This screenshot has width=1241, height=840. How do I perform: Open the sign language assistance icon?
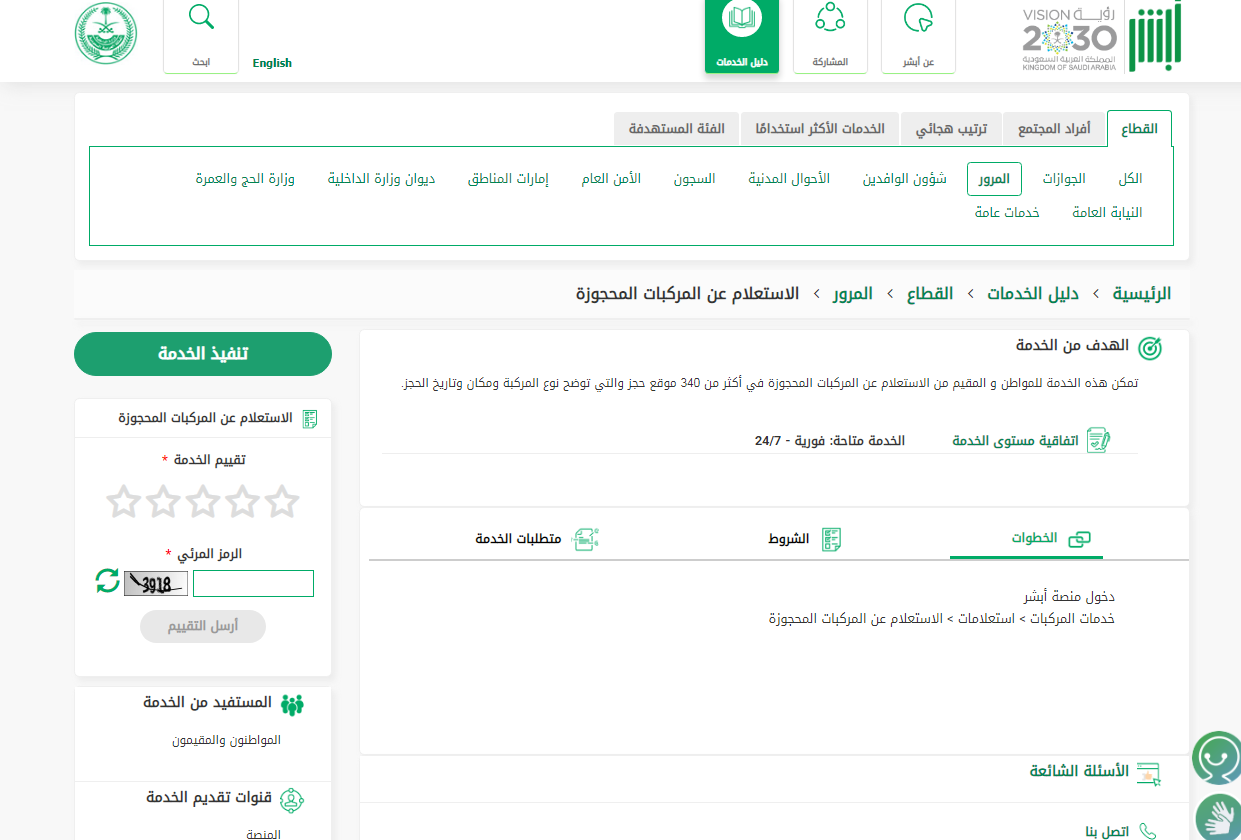click(x=1219, y=818)
